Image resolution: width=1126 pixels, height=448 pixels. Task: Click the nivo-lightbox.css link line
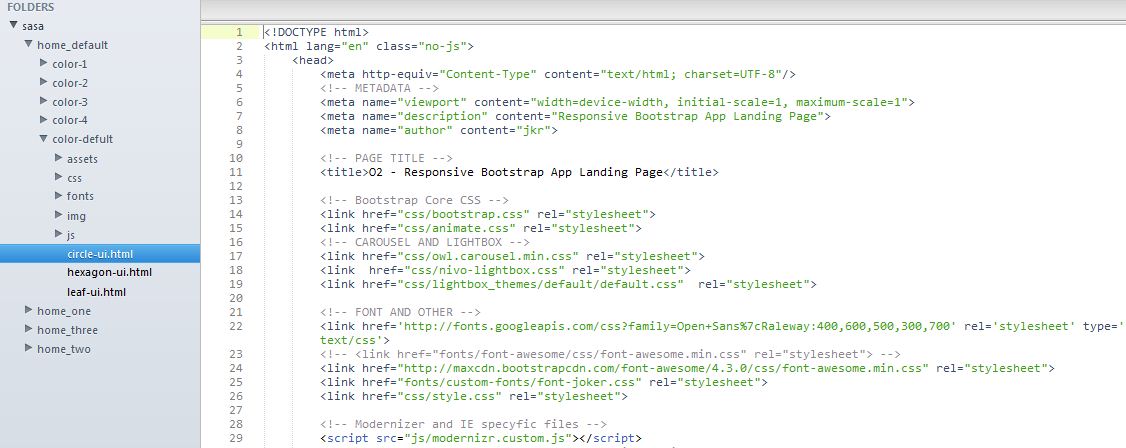tap(505, 270)
